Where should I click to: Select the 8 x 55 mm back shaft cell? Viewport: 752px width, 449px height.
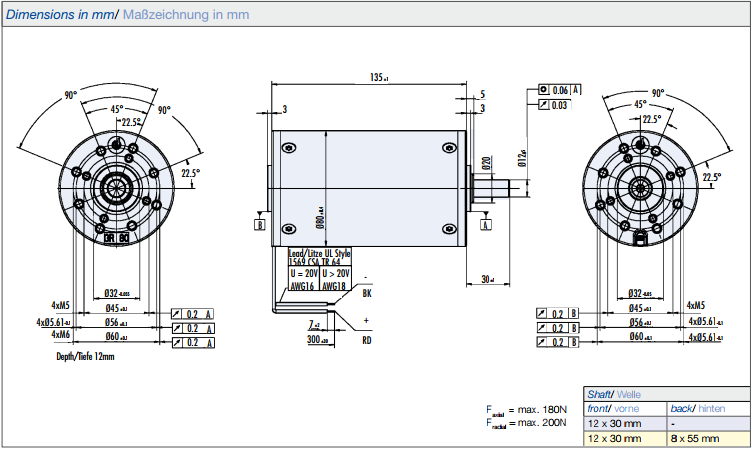coord(693,439)
